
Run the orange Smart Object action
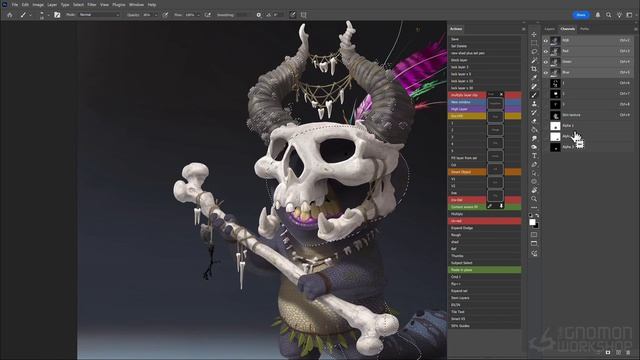(484, 172)
